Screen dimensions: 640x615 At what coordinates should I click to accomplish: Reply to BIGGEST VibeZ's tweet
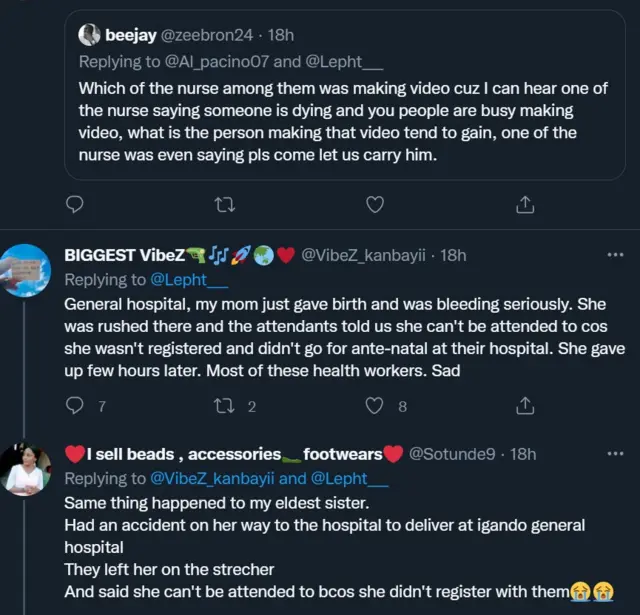74,406
